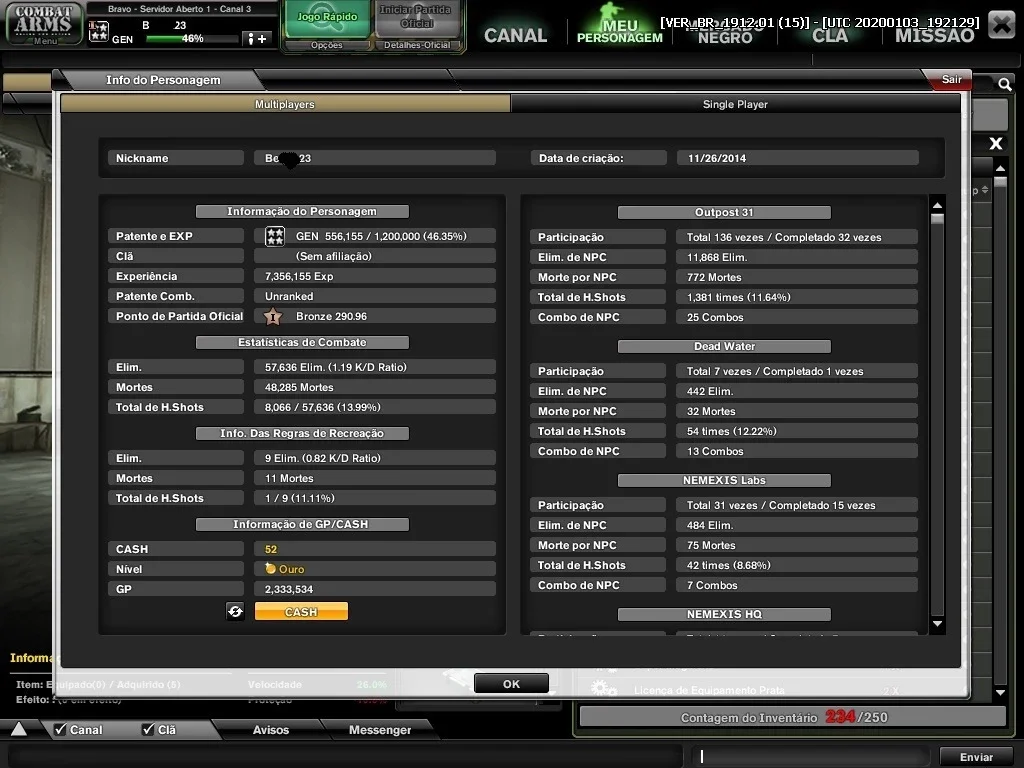Image resolution: width=1024 pixels, height=768 pixels.
Task: Select the Multiplayers tab
Action: pyautogui.click(x=285, y=104)
